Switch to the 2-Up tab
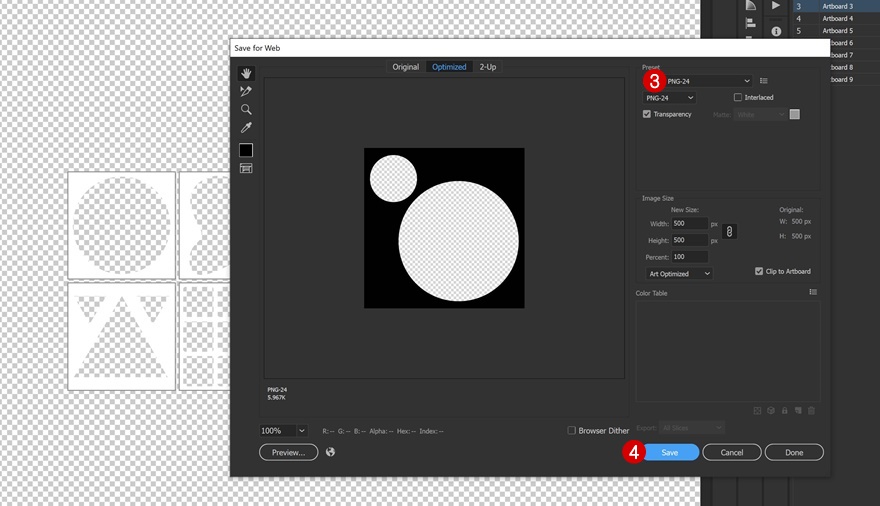The width and height of the screenshot is (880, 506). point(487,67)
